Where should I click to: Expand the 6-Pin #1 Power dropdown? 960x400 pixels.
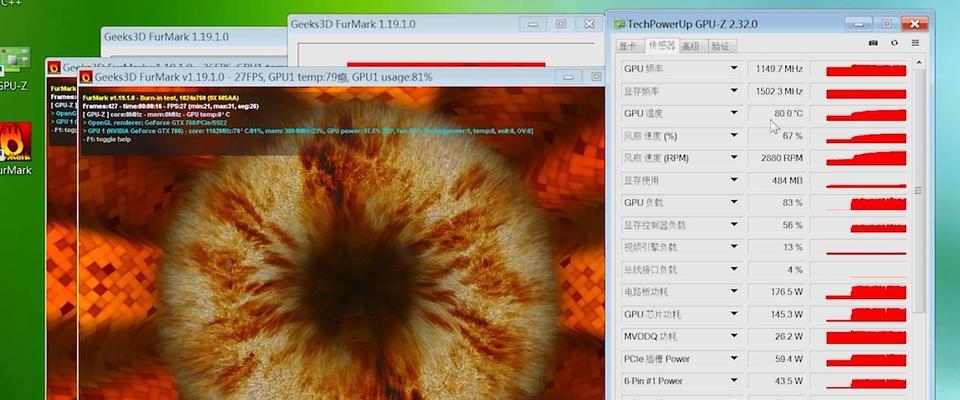pos(734,381)
